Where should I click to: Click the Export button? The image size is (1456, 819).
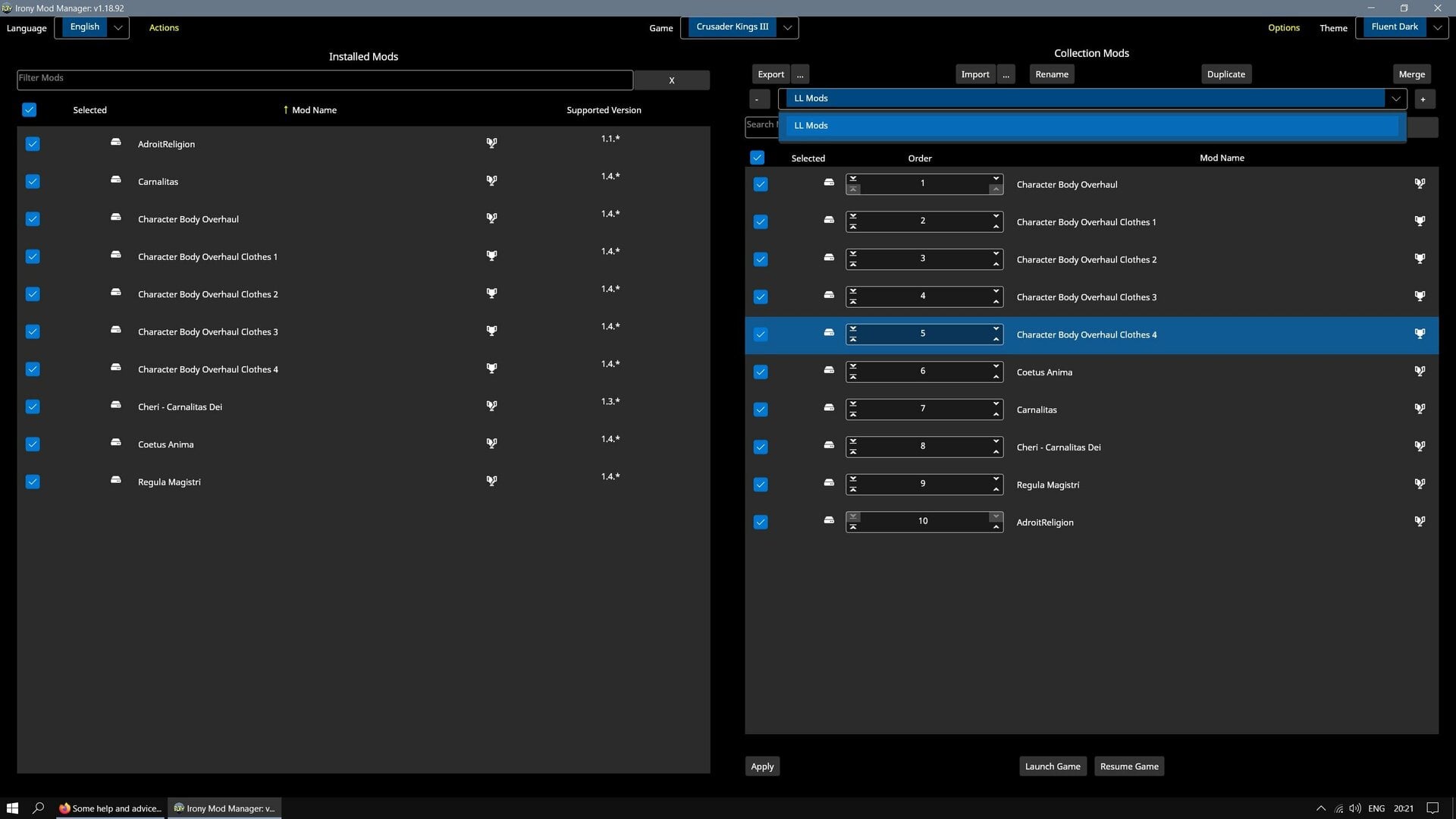tap(770, 74)
